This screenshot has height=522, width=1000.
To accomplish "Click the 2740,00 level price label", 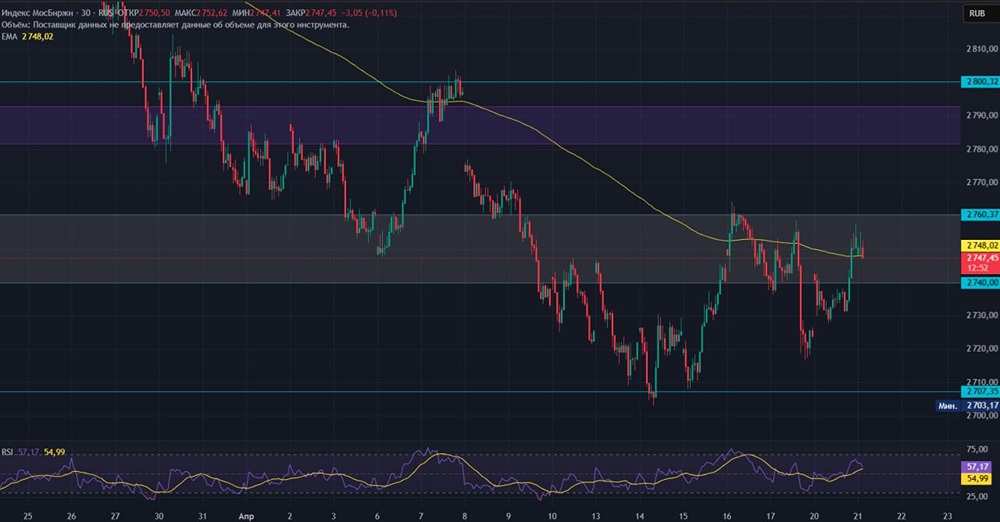I will point(980,282).
